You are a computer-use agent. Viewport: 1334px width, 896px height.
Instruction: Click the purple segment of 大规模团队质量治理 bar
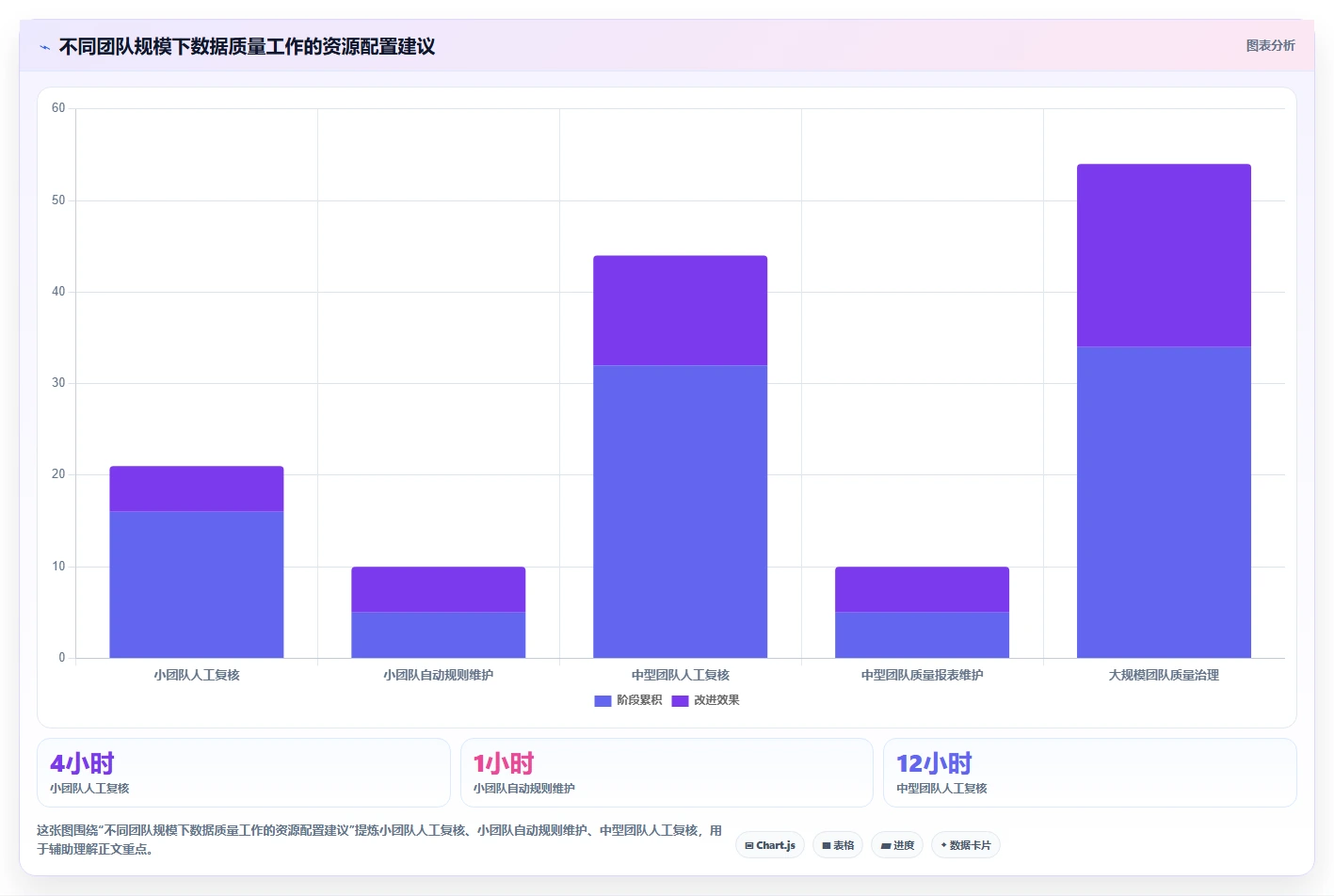point(1165,256)
